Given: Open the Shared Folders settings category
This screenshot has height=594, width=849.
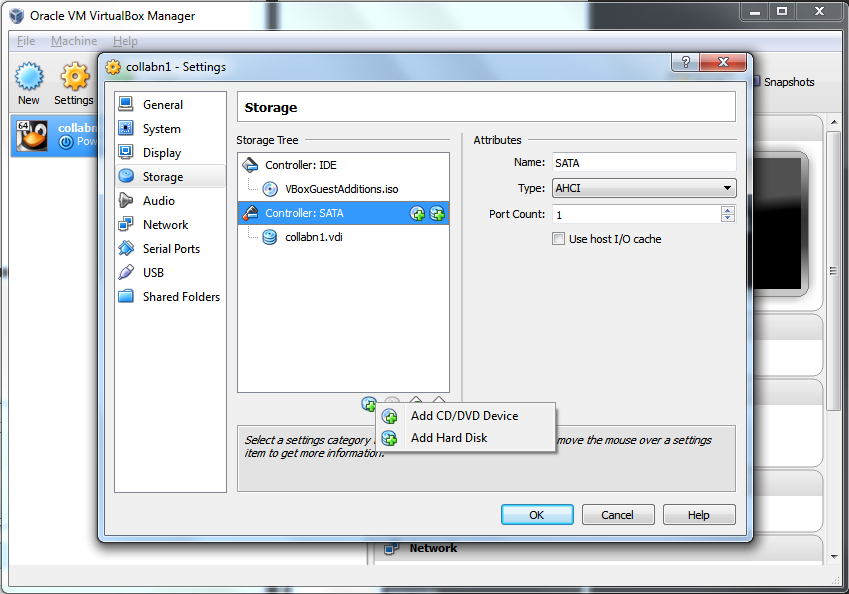Looking at the screenshot, I should point(170,297).
